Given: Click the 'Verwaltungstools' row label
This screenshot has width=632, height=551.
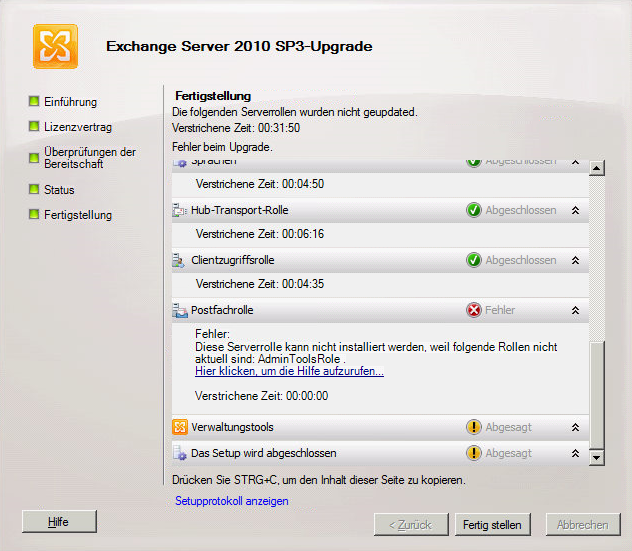Looking at the screenshot, I should (232, 427).
